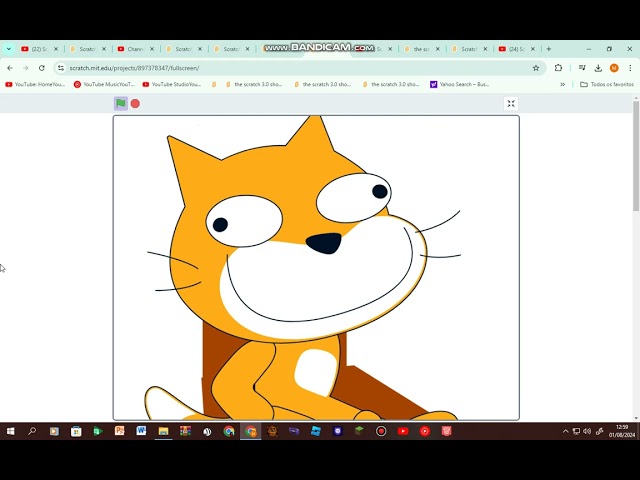Open Bandicam record icon in taskbar

coord(381,431)
